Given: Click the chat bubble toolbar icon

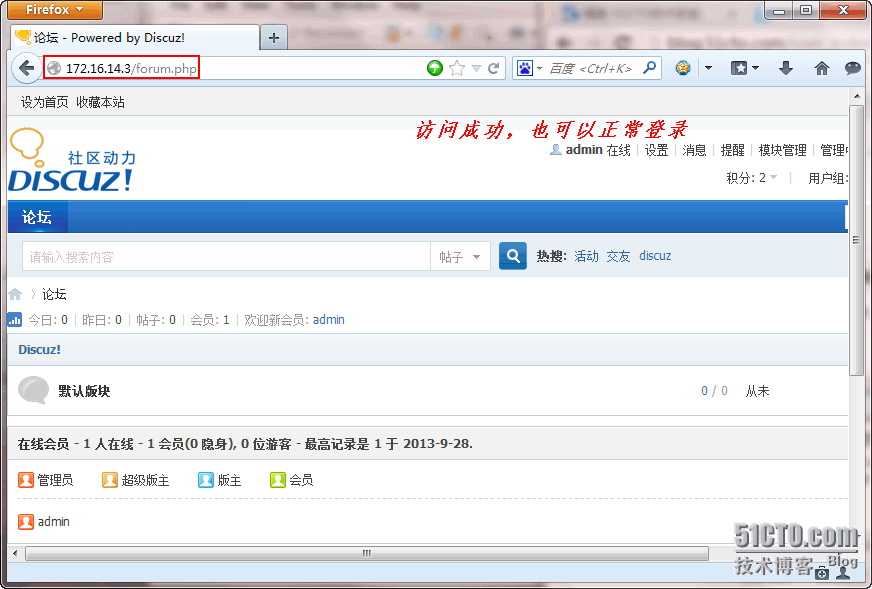Looking at the screenshot, I should (853, 68).
